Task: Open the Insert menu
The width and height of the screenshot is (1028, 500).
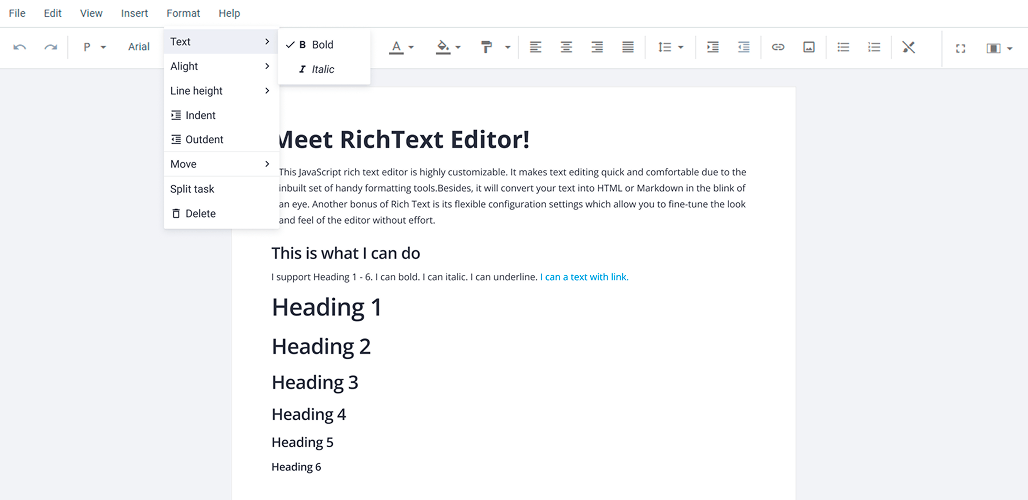Action: pyautogui.click(x=134, y=13)
